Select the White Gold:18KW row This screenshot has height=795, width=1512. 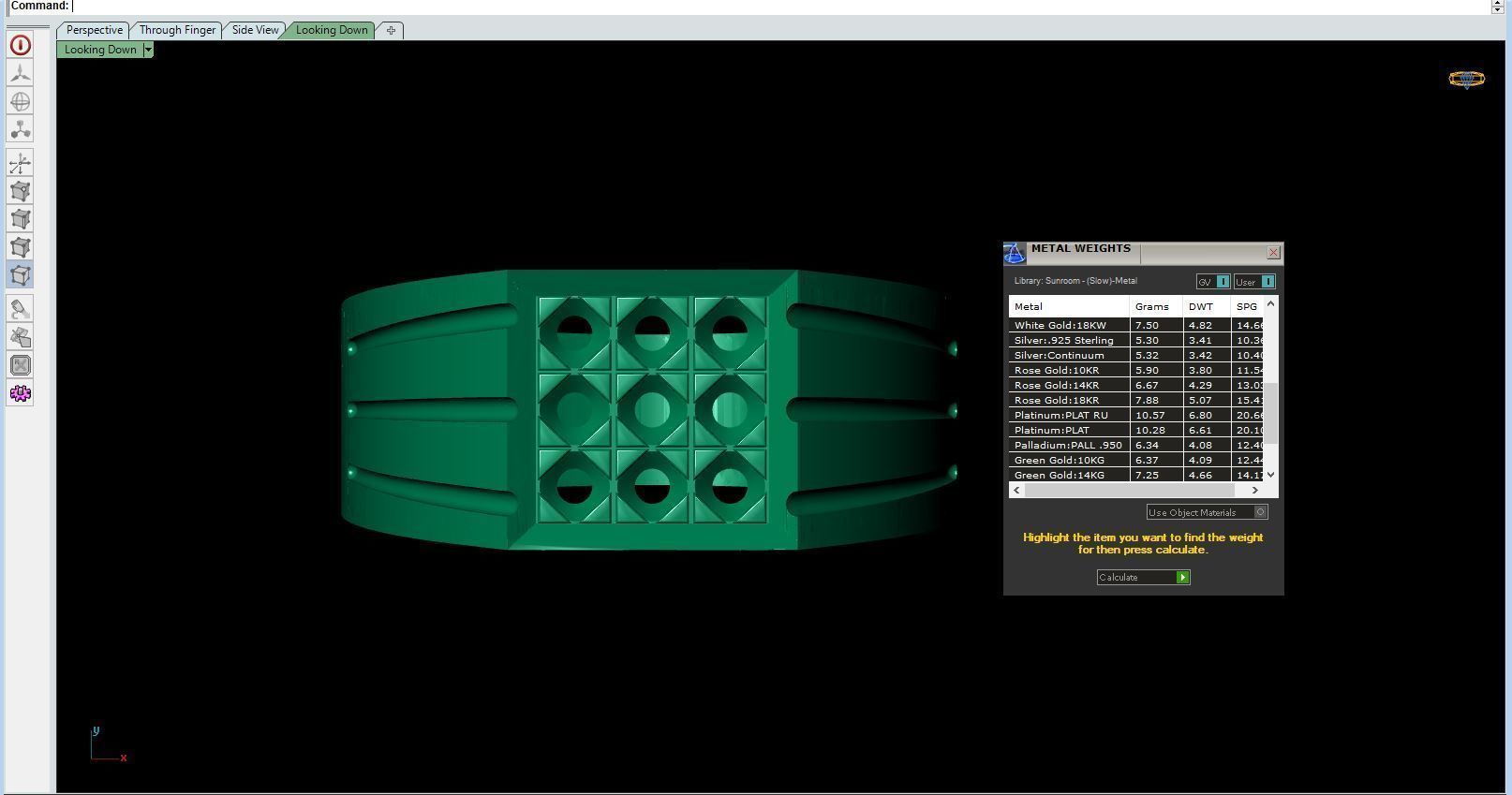pos(1136,325)
